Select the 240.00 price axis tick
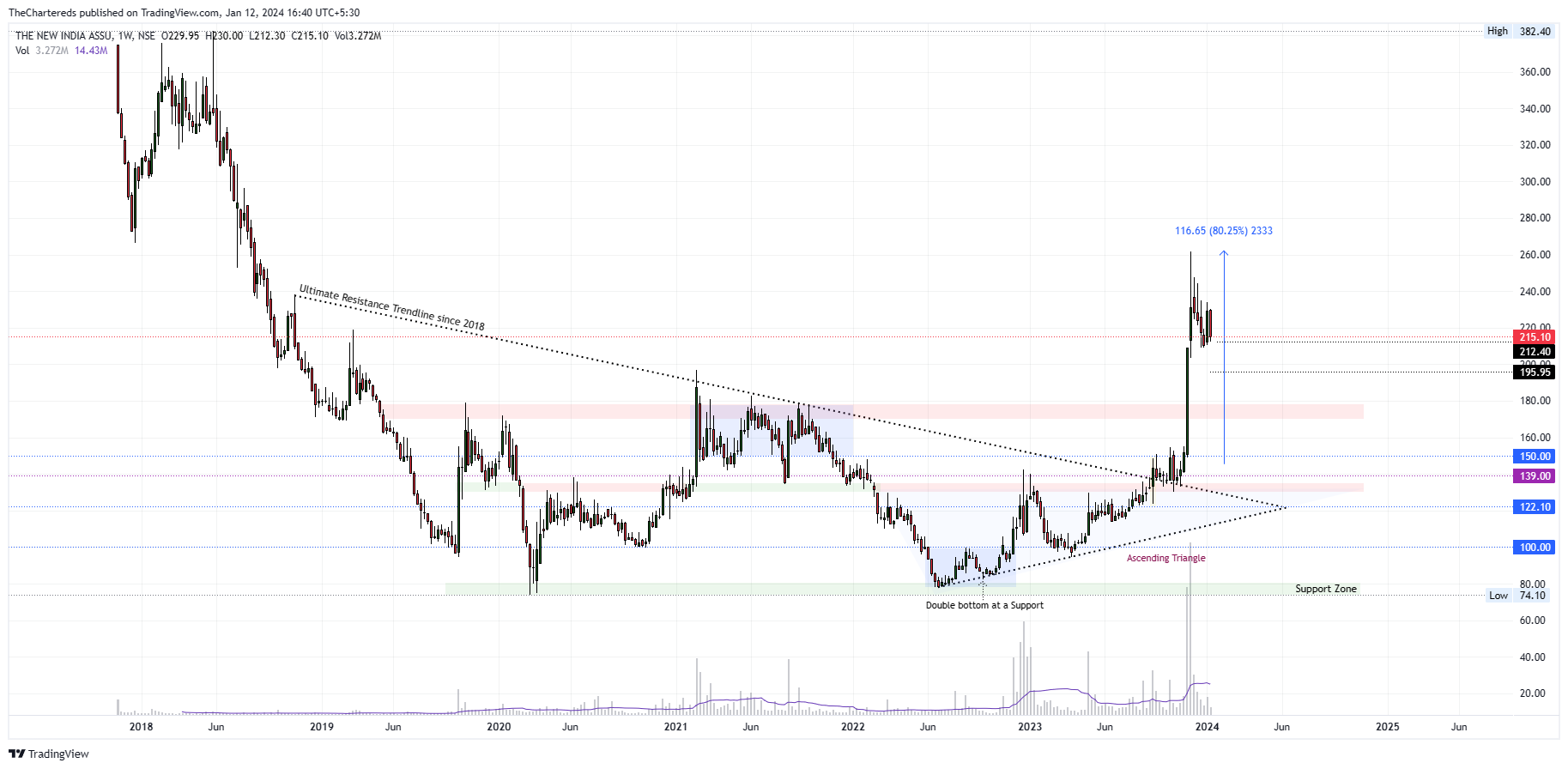Screen dimensions: 1568x769 pyautogui.click(x=1535, y=292)
